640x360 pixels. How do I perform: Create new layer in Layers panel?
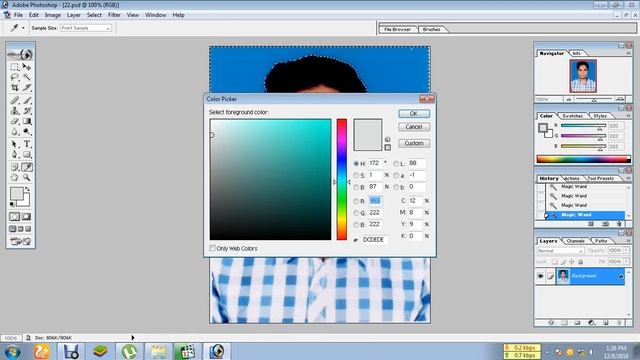[605, 322]
